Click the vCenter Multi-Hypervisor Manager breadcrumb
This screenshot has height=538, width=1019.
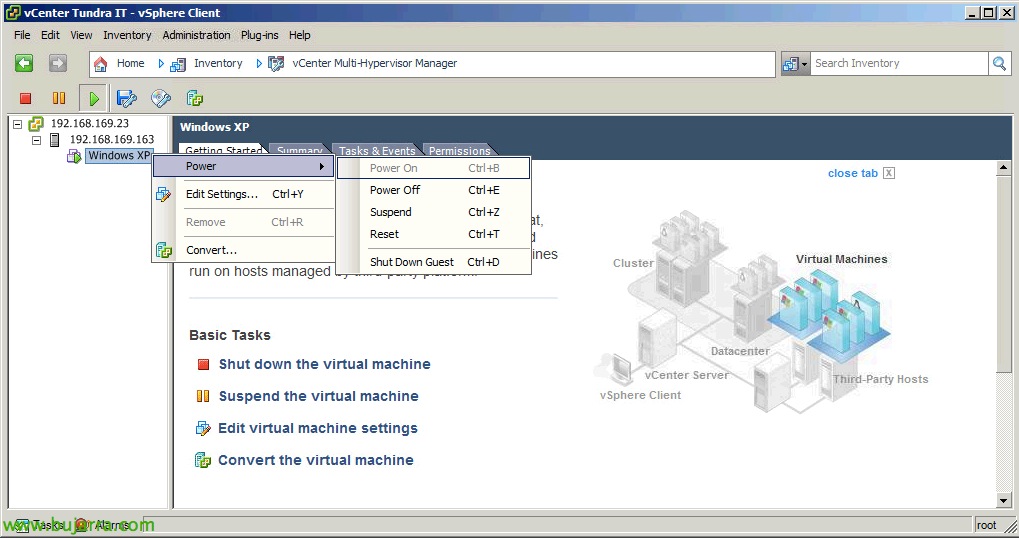374,63
